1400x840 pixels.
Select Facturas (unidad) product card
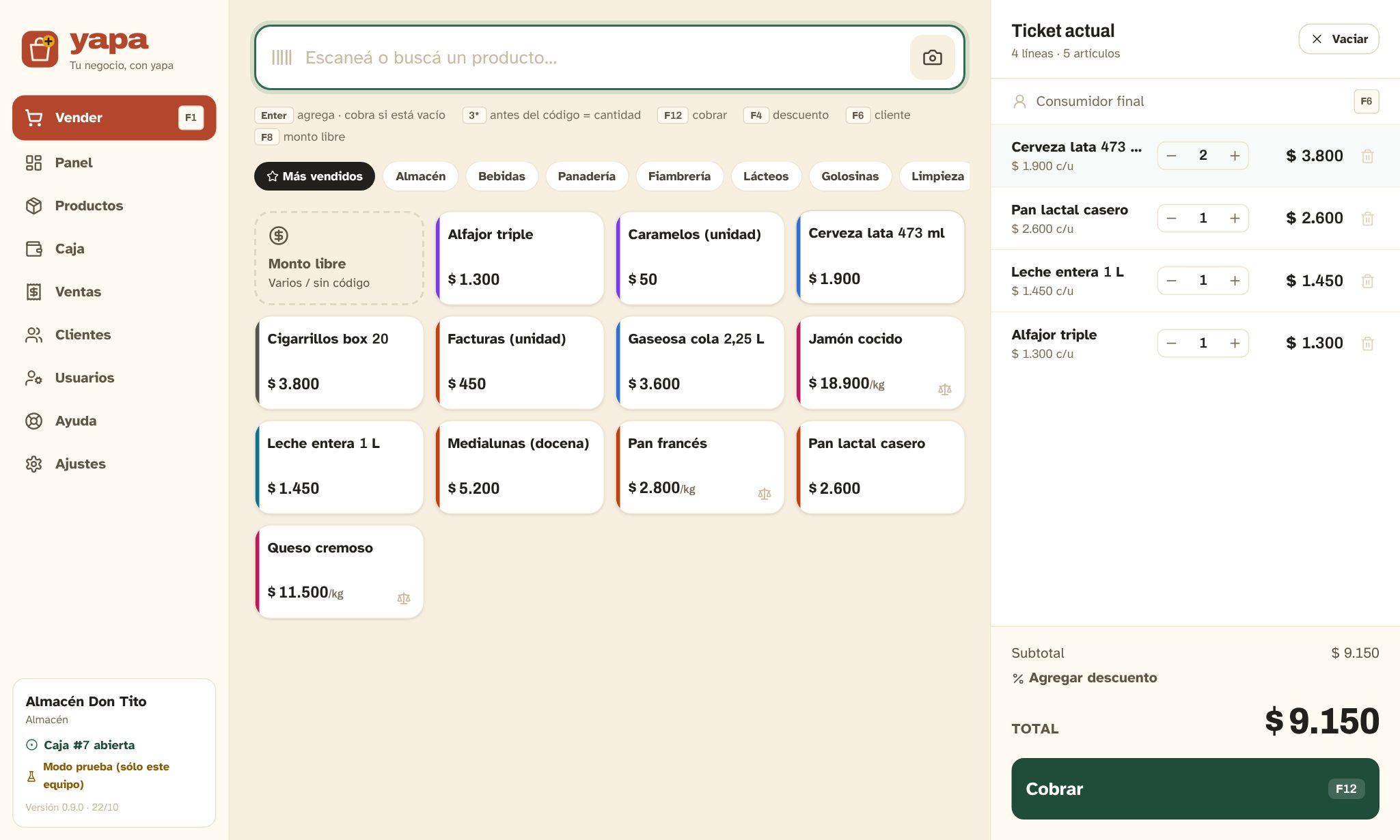coord(519,363)
